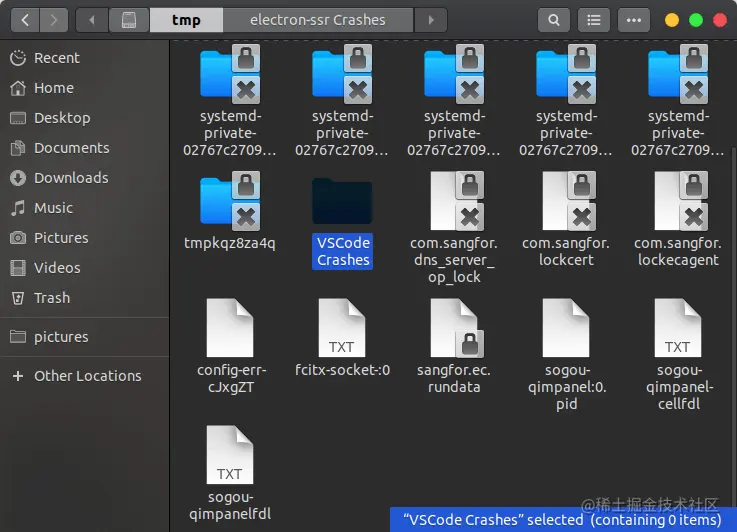
Task: Click the Home house icon
Action: point(18,88)
